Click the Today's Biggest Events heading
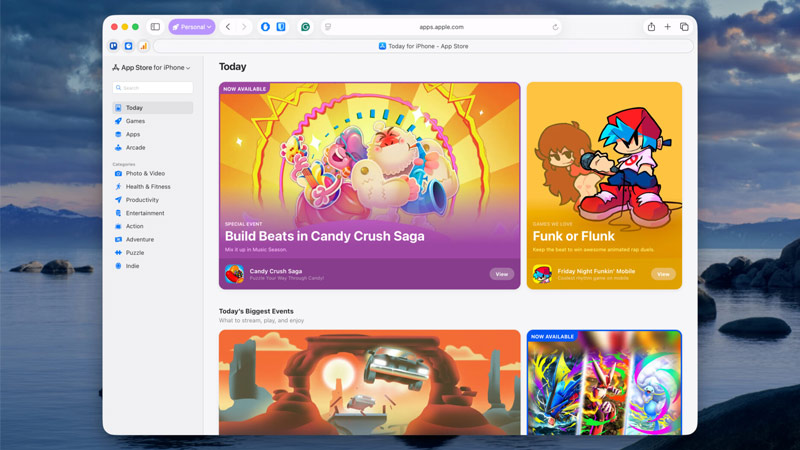Screen dimensions: 800x450 click(x=256, y=311)
